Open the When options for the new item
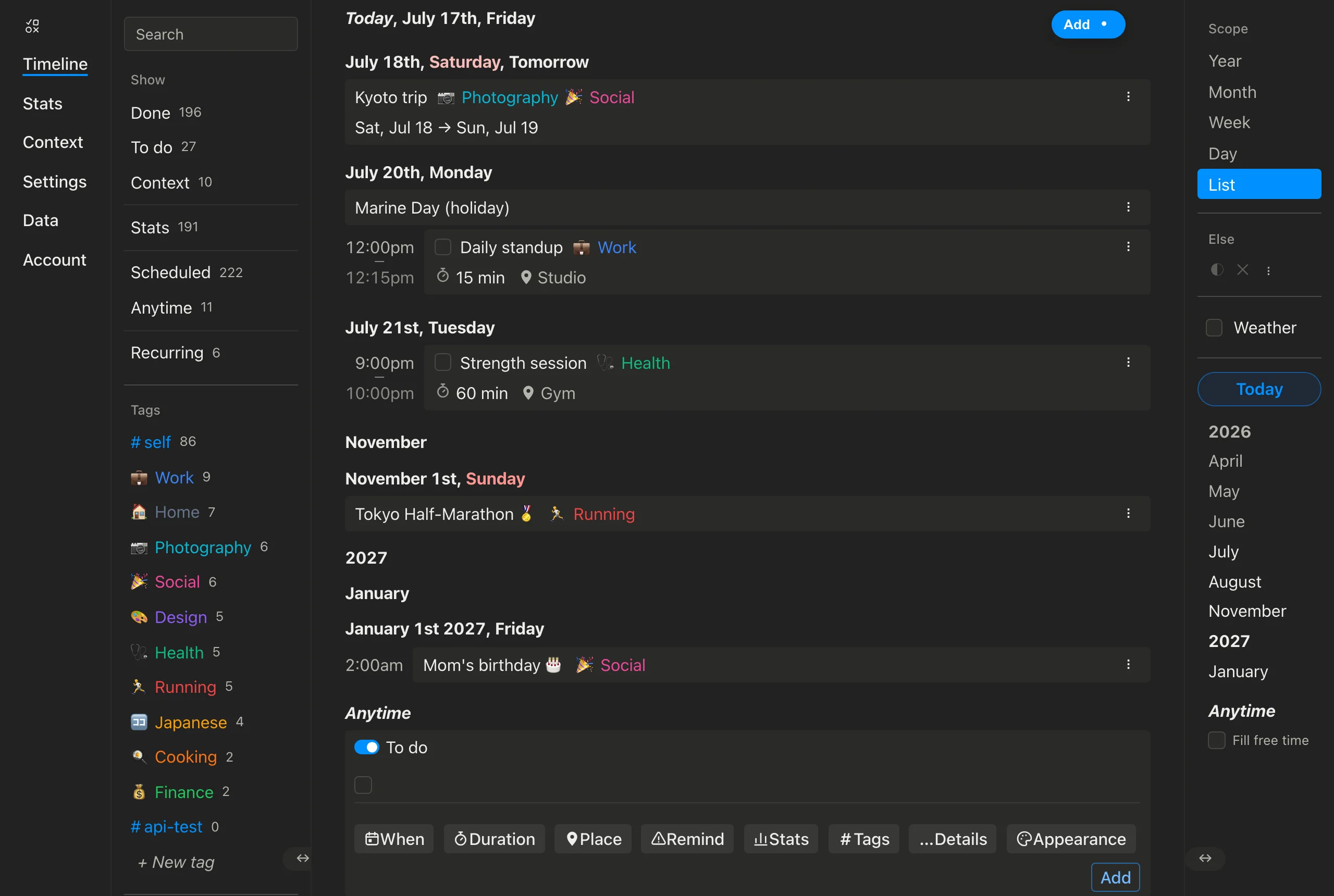This screenshot has width=1334, height=896. 394,838
